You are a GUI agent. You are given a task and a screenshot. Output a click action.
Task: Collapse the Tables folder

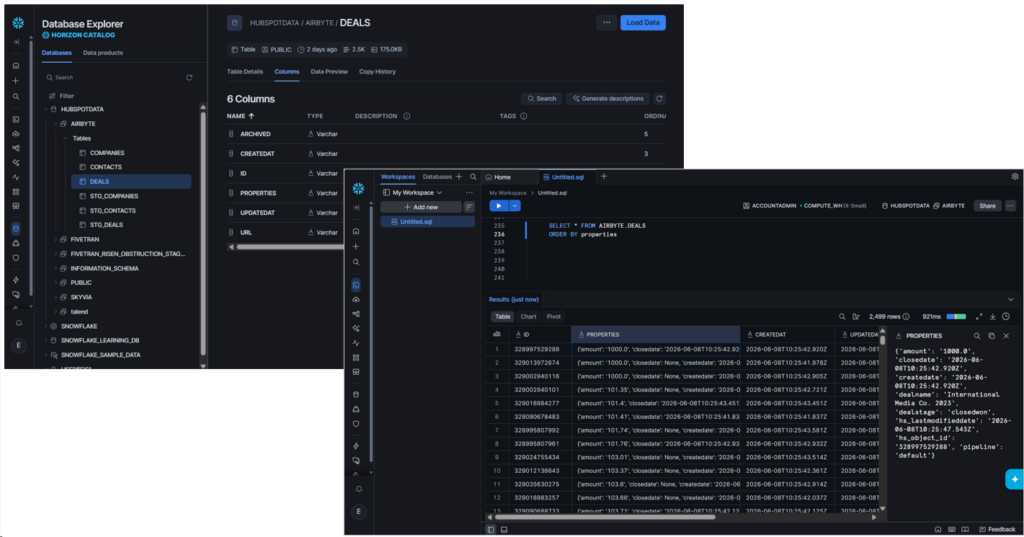tap(65, 138)
